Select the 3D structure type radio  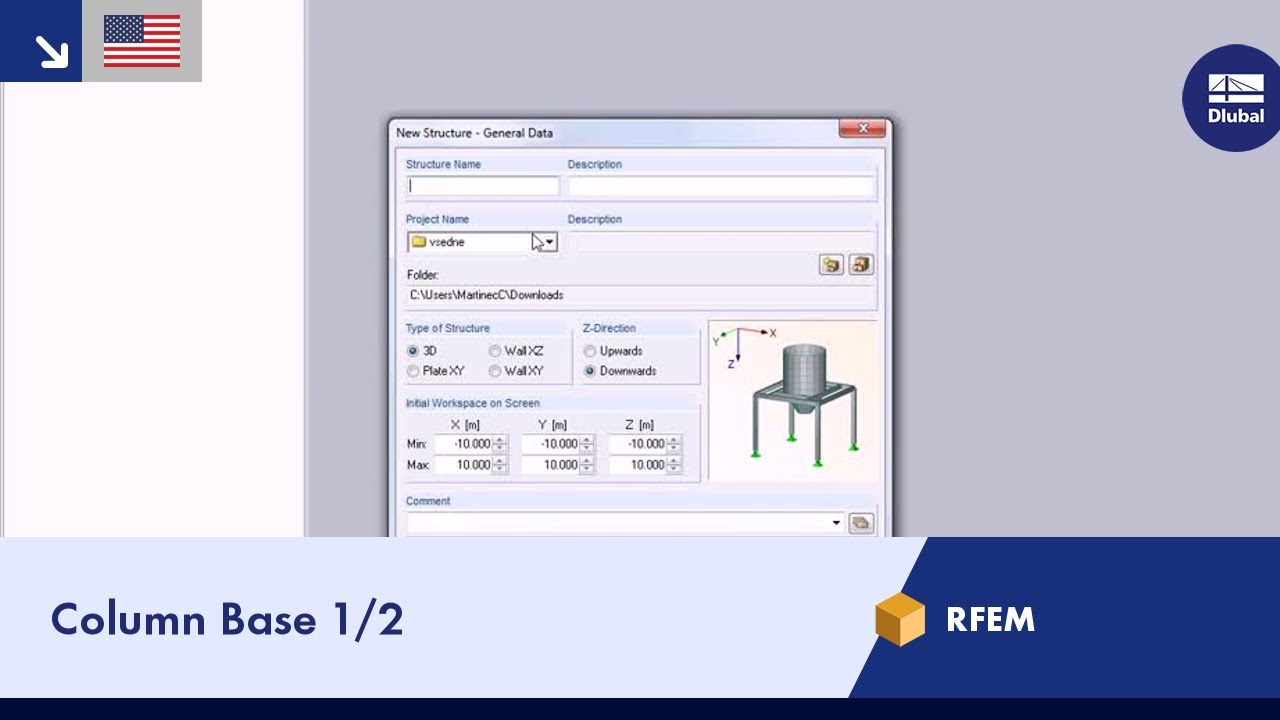(413, 351)
